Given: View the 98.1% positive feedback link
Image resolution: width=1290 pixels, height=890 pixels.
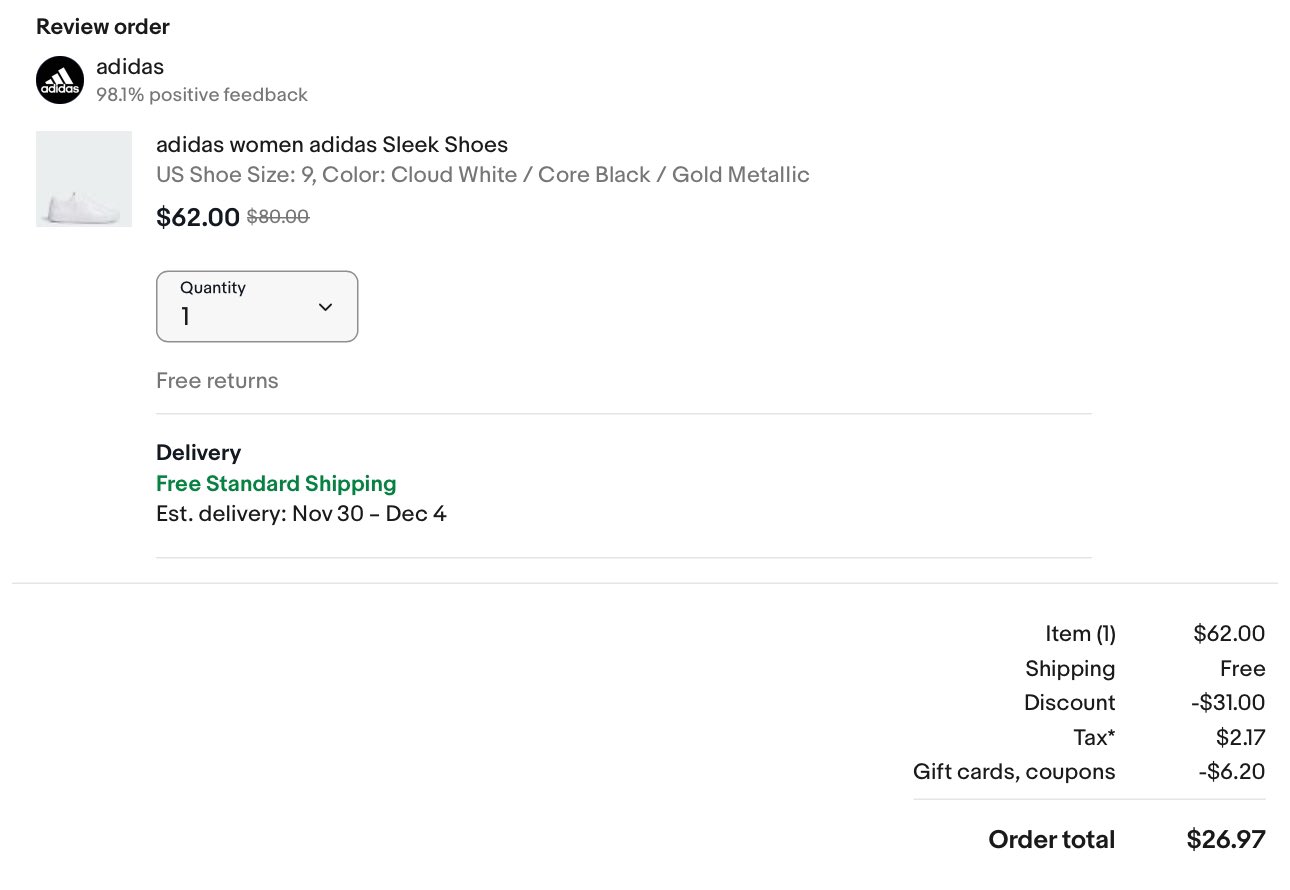Looking at the screenshot, I should click(202, 95).
